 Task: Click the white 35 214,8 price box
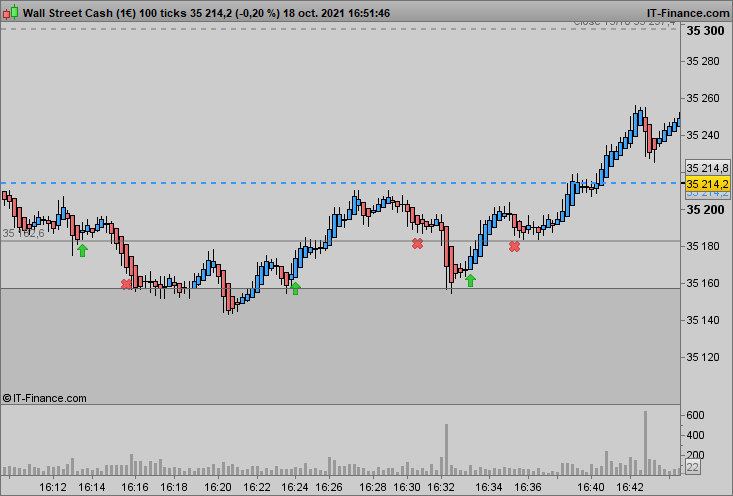coord(707,168)
